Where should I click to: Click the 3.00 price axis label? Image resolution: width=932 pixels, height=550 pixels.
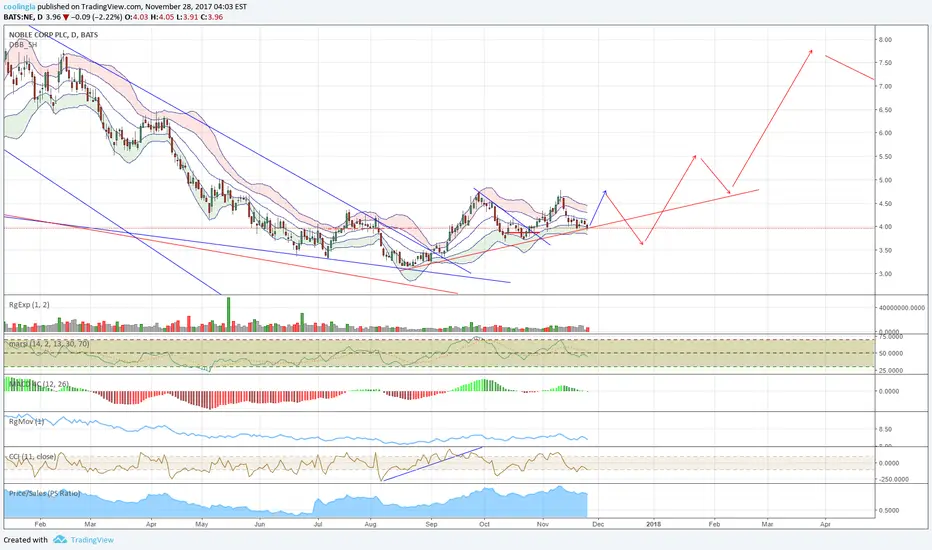[x=885, y=274]
